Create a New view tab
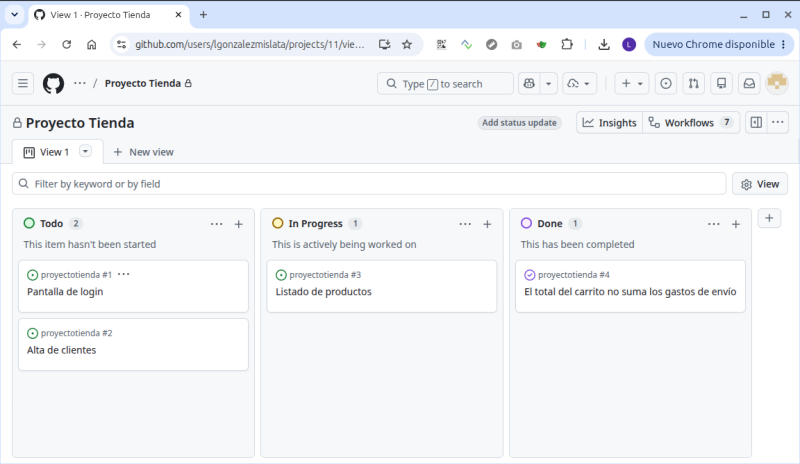The image size is (800, 464). (x=143, y=152)
